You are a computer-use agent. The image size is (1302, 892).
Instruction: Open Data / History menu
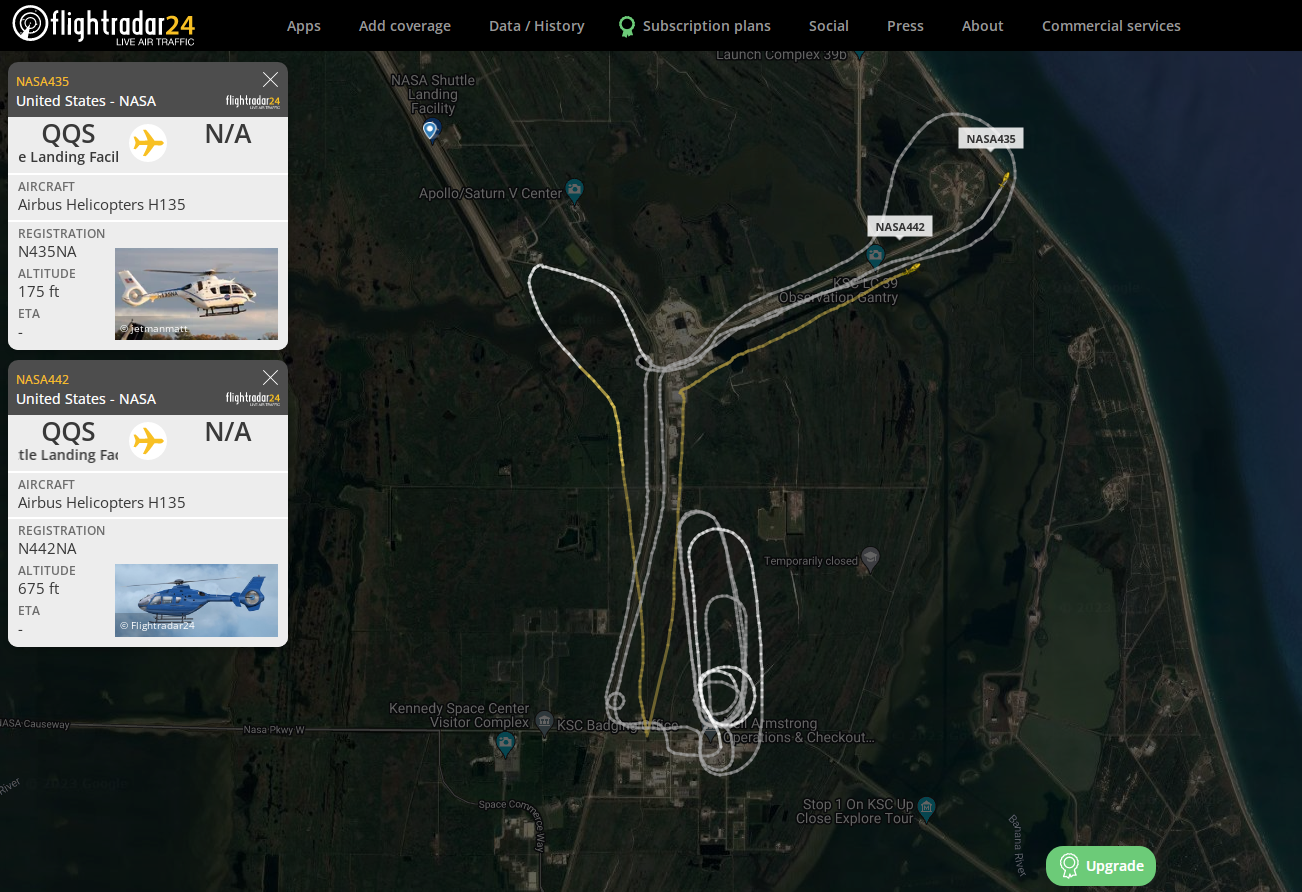coord(537,26)
